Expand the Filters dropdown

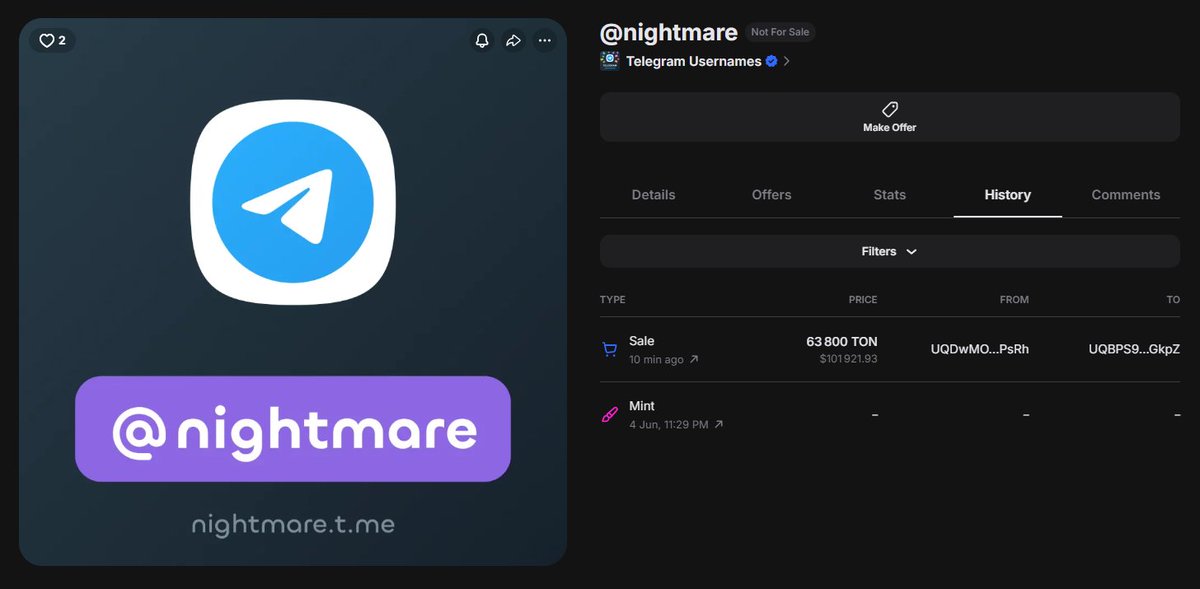889,251
